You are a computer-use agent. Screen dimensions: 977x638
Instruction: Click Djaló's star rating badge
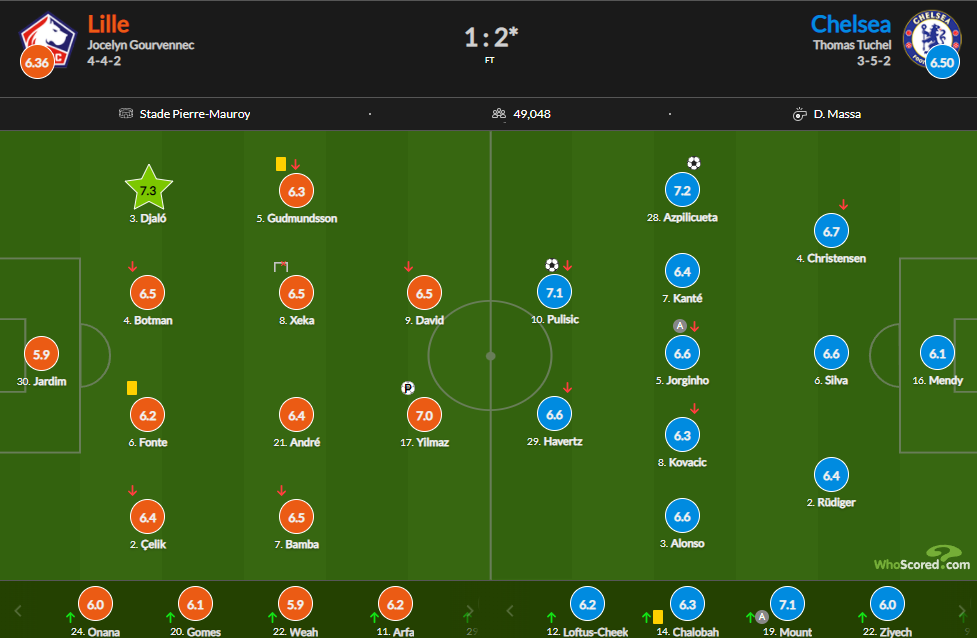point(149,189)
